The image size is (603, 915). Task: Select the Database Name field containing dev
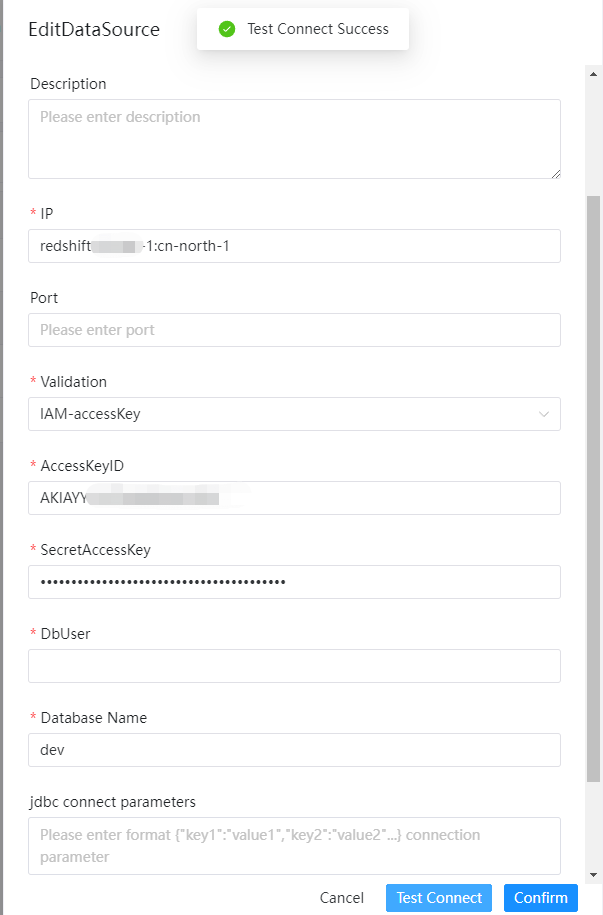click(x=294, y=750)
